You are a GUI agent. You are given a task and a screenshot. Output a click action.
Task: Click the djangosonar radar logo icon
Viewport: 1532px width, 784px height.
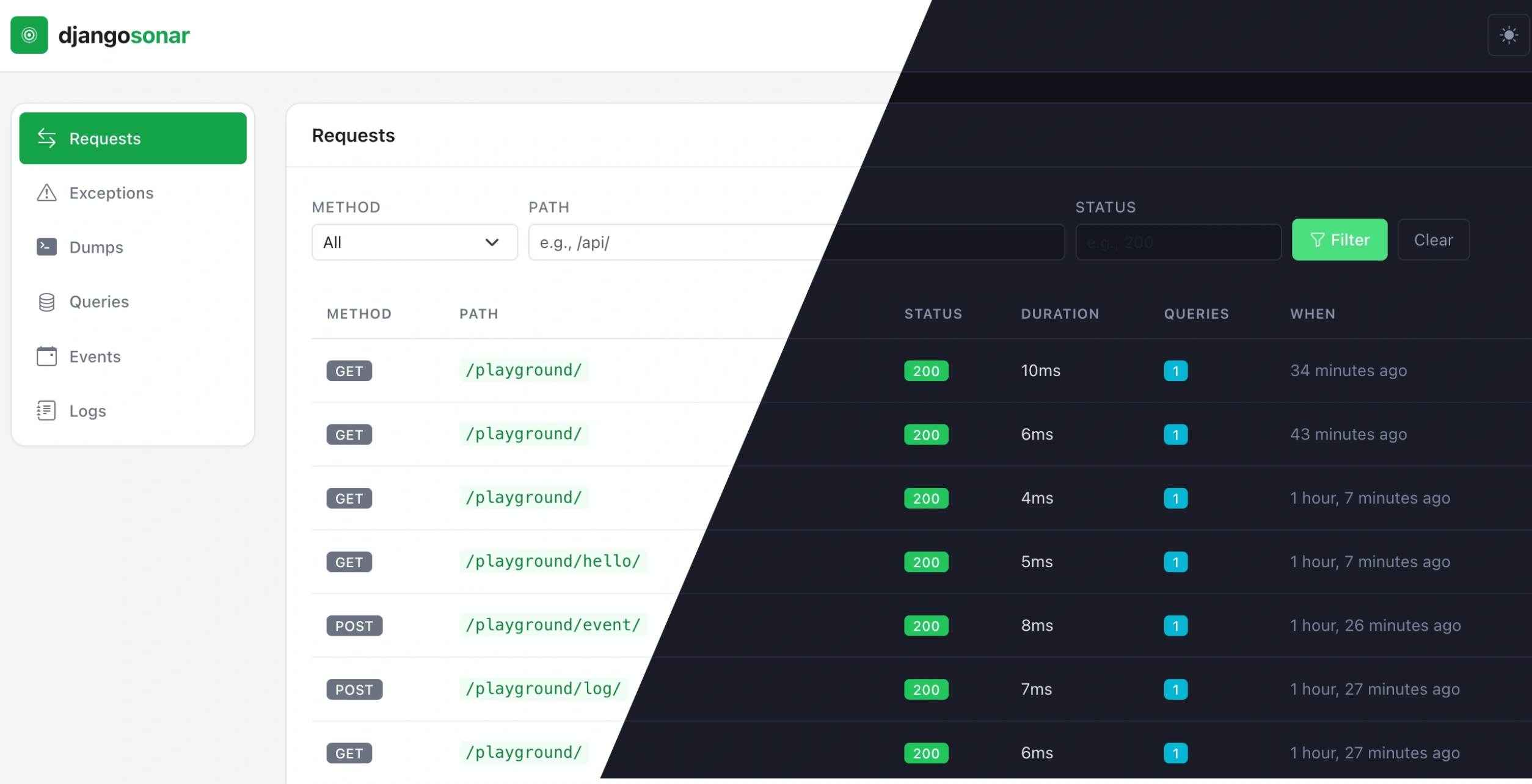pos(29,35)
